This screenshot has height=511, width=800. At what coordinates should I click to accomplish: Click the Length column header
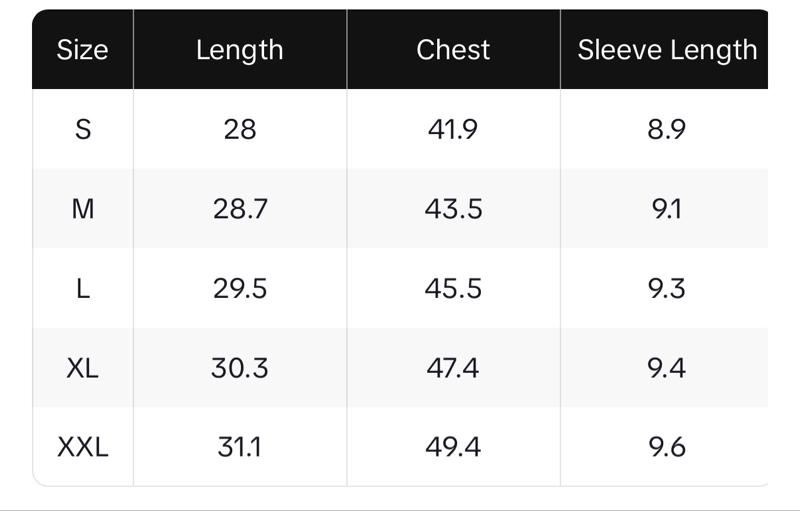pyautogui.click(x=240, y=50)
